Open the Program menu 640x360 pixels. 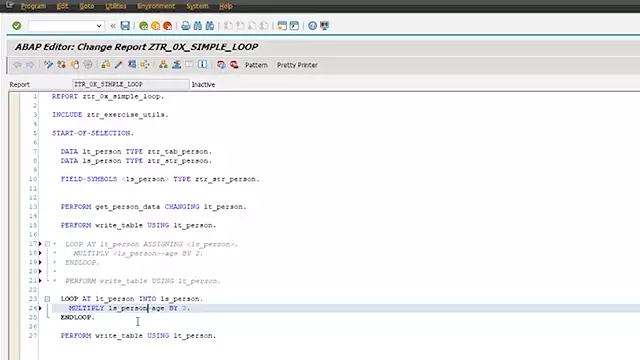(33, 6)
